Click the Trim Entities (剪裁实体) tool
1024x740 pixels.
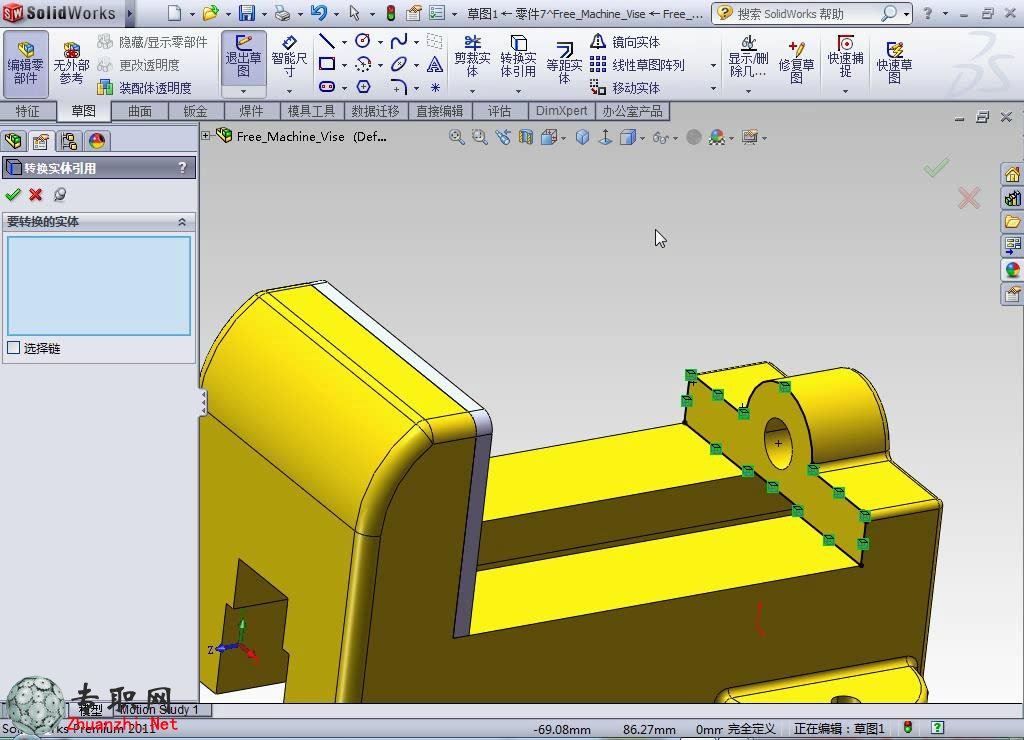(472, 57)
